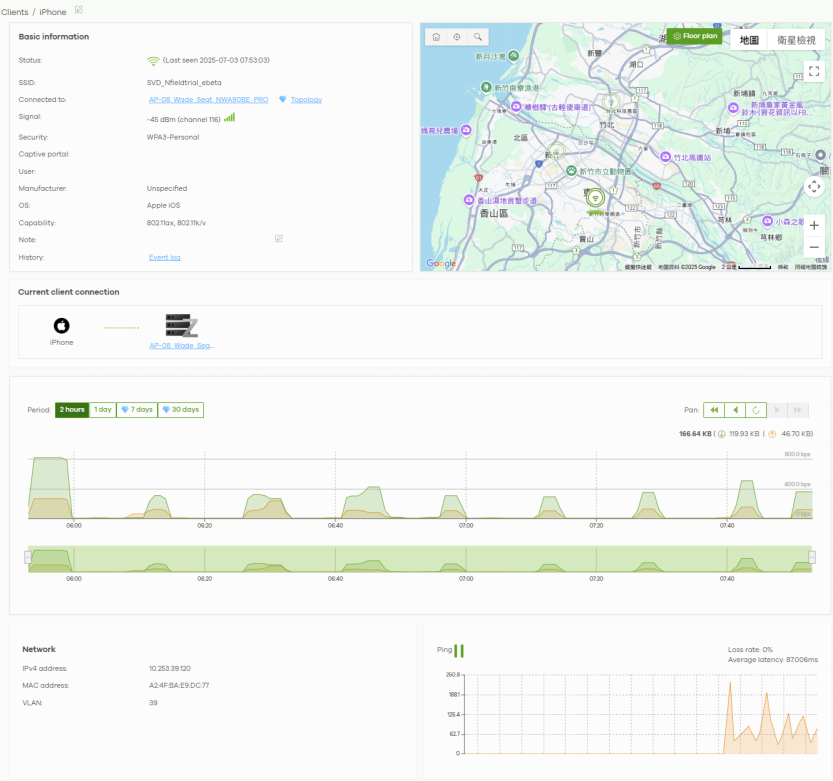
Task: Edit the Note field pencil icon
Action: pyautogui.click(x=279, y=239)
